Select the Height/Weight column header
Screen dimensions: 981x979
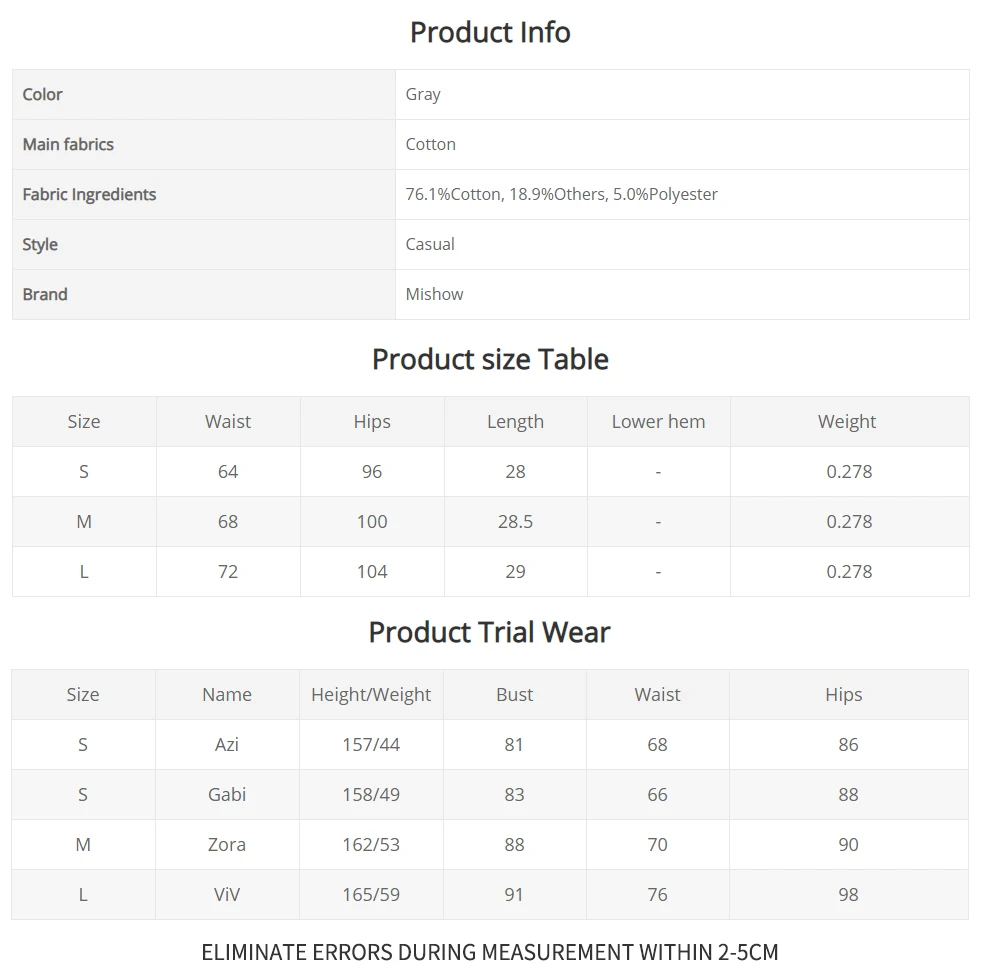point(371,694)
